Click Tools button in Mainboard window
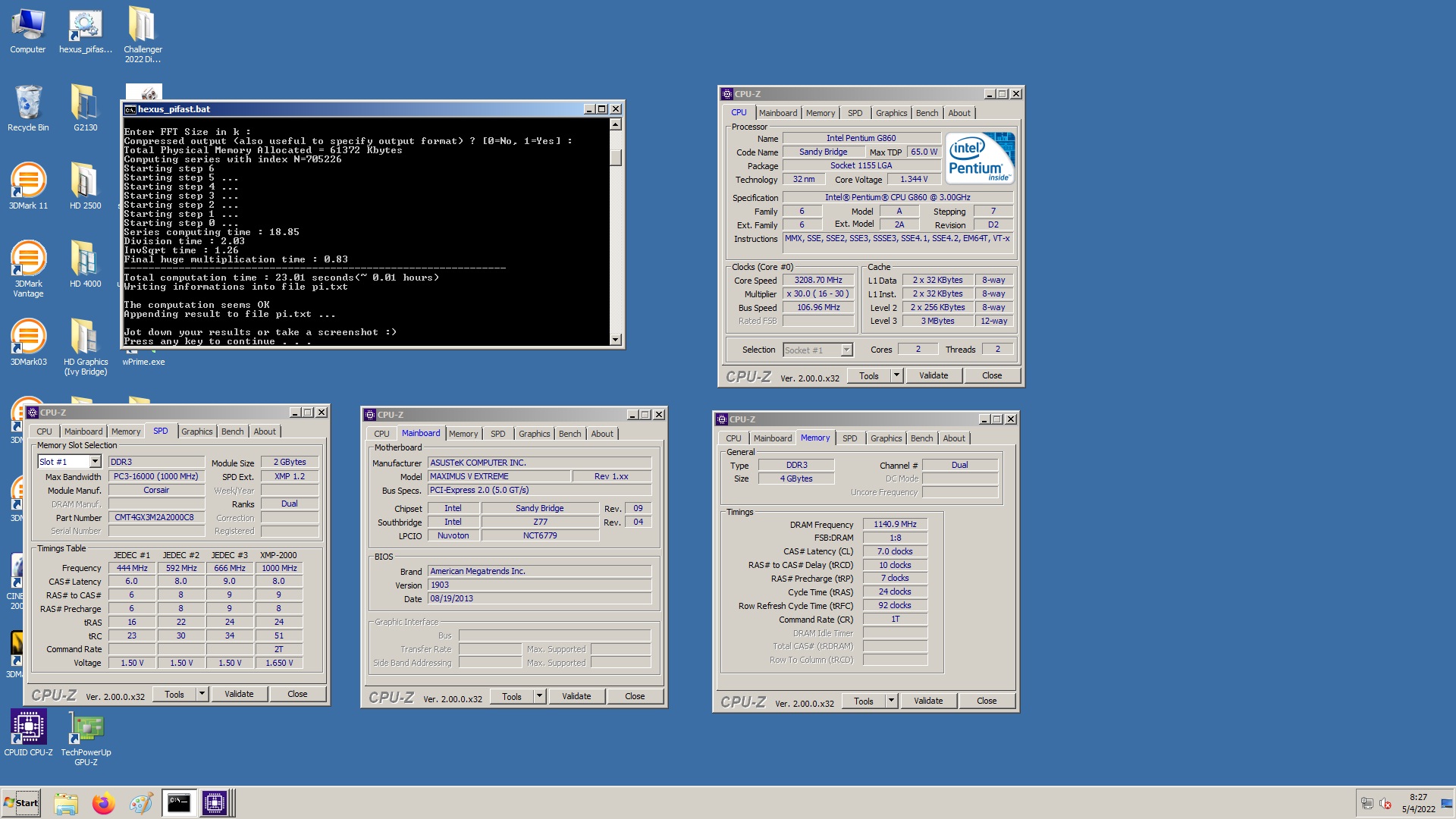1456x819 pixels. pos(512,696)
